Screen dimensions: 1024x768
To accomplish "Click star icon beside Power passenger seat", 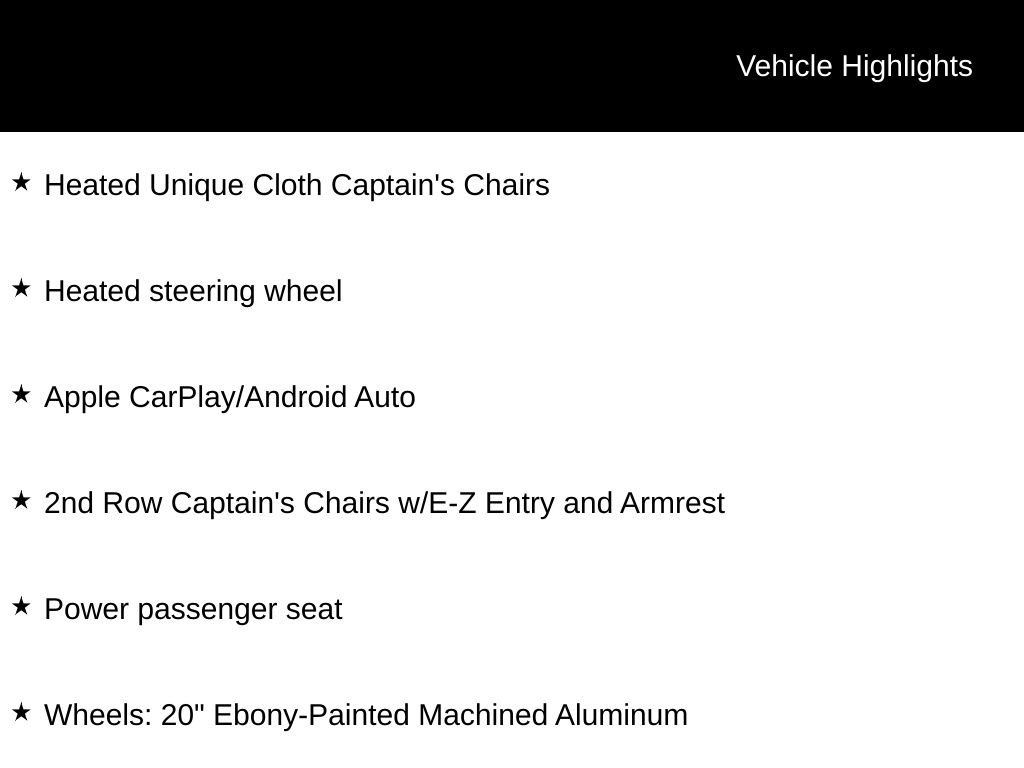I will coord(22,606).
